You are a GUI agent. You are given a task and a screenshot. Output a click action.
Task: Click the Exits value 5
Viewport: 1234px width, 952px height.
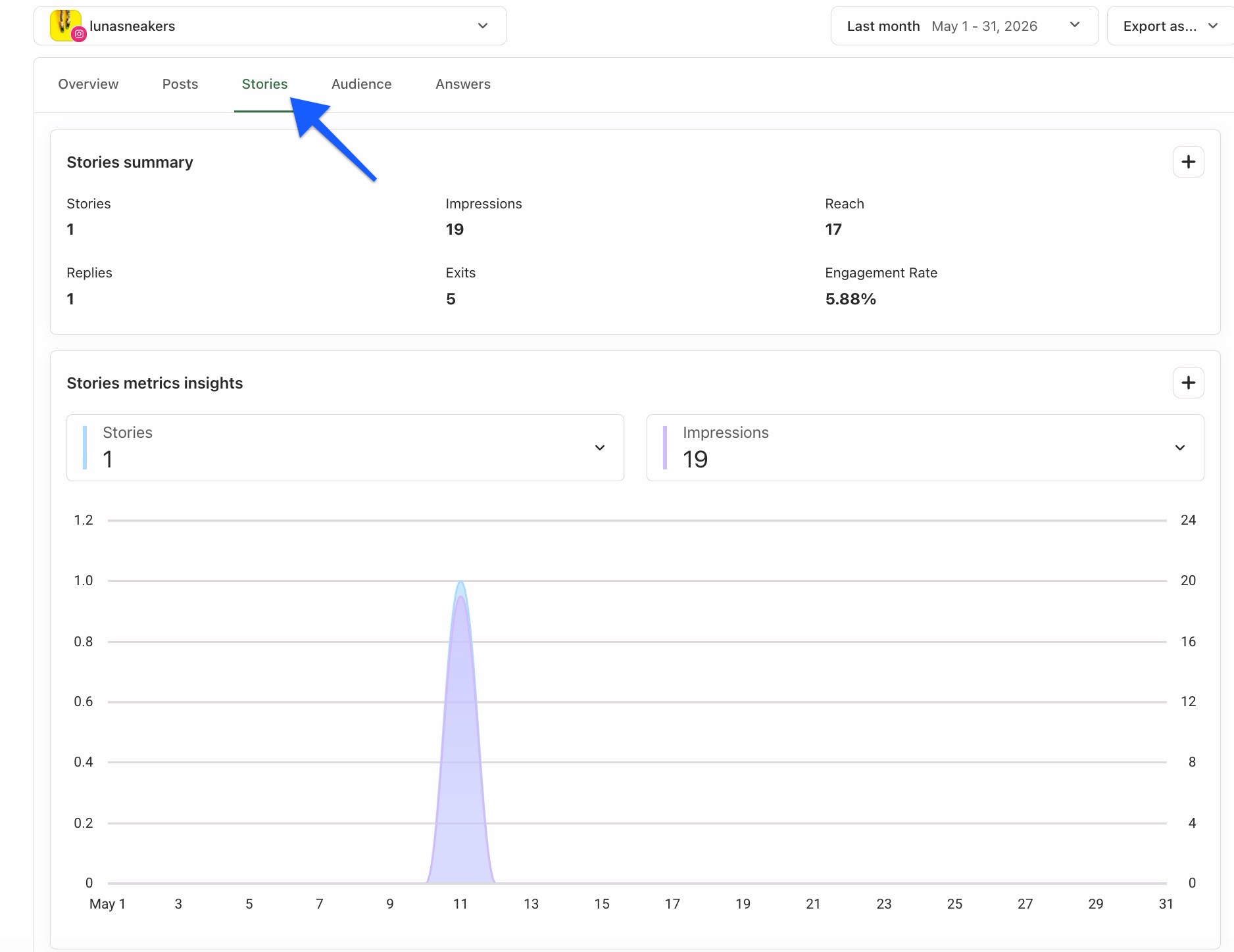coord(451,299)
